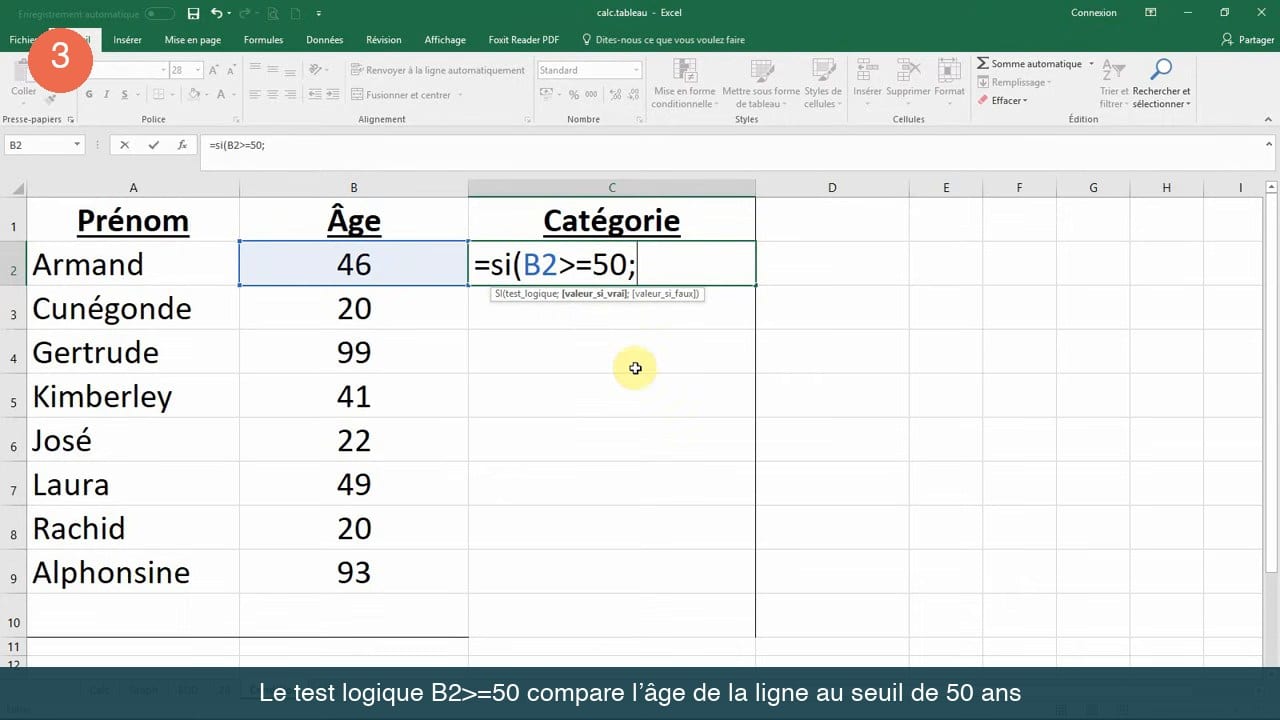
Task: Confirm the formula with the checkmark icon
Action: 153,145
